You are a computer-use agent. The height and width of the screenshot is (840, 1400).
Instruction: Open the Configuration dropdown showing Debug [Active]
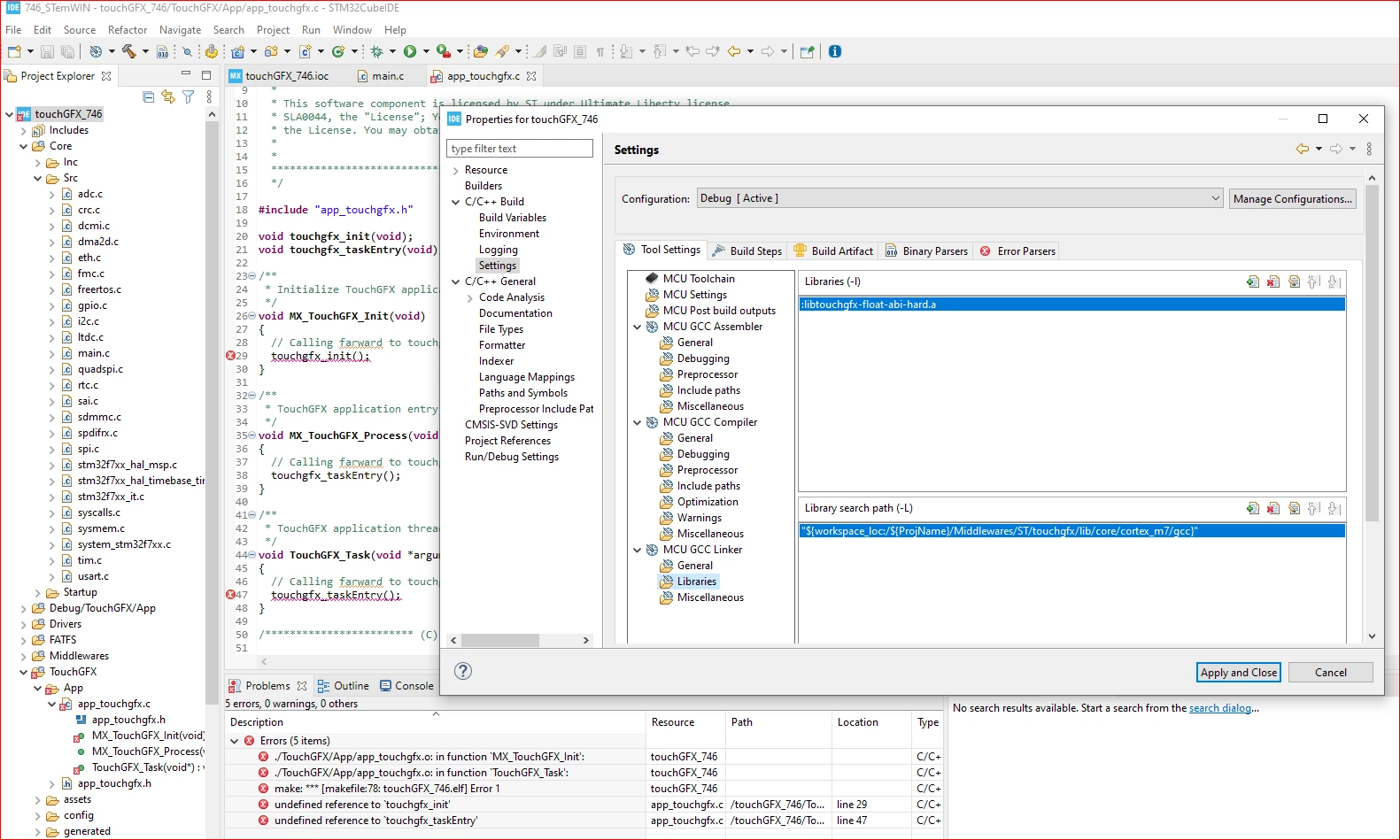[x=960, y=198]
